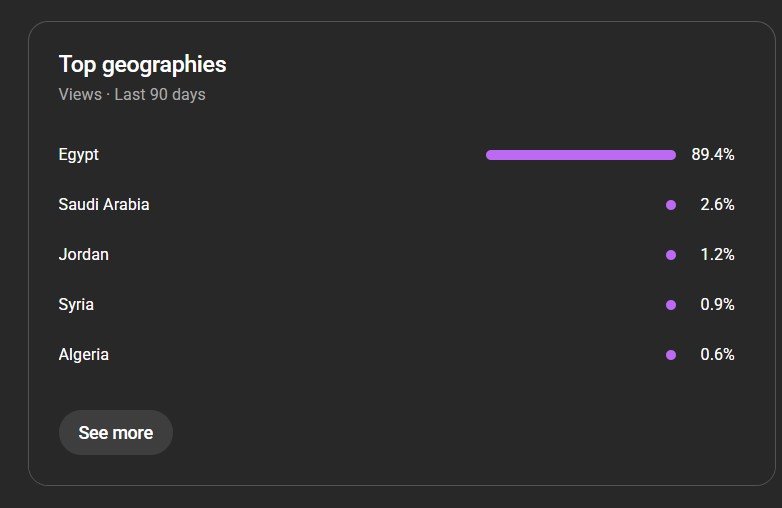Select the Syria country label

click(76, 305)
